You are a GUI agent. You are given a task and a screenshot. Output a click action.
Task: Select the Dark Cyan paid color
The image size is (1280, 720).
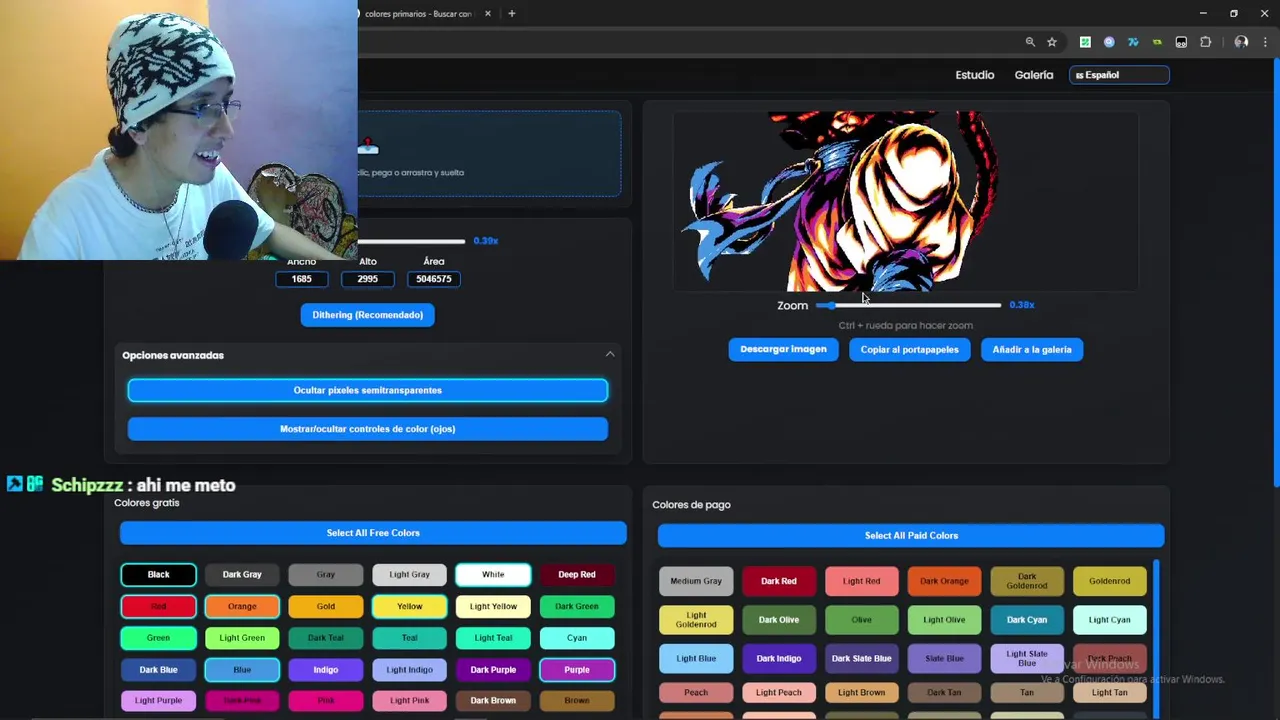(x=1027, y=620)
